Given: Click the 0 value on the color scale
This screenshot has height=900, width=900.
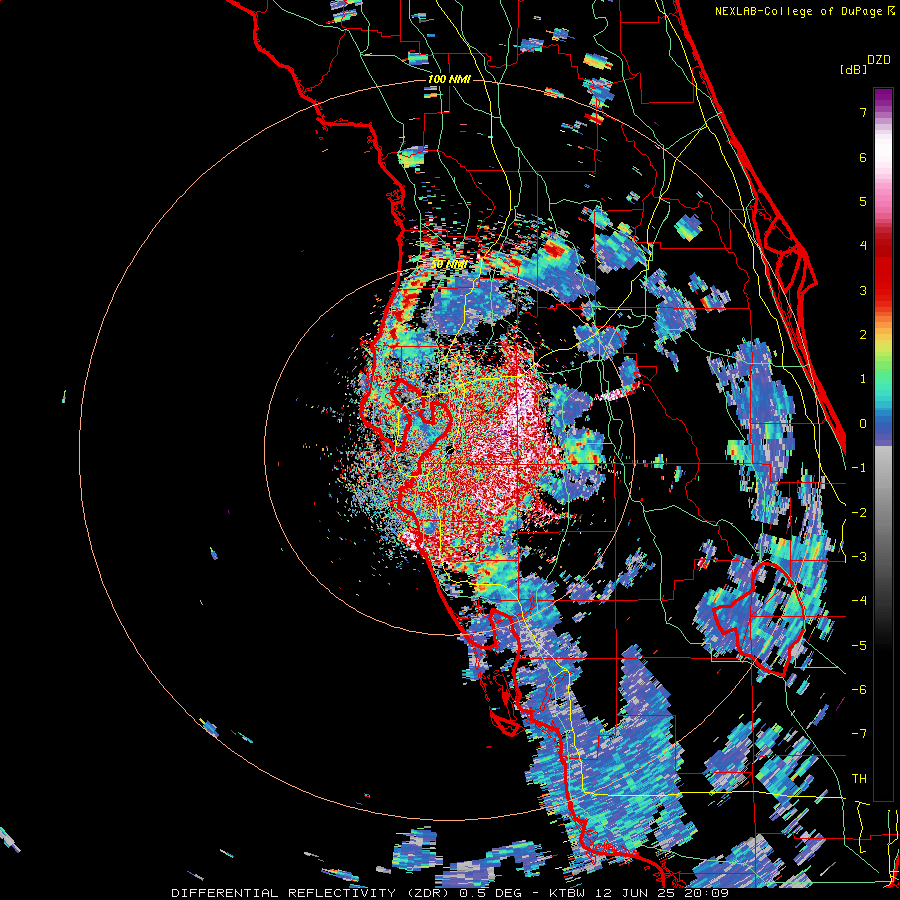Looking at the screenshot, I should (863, 424).
